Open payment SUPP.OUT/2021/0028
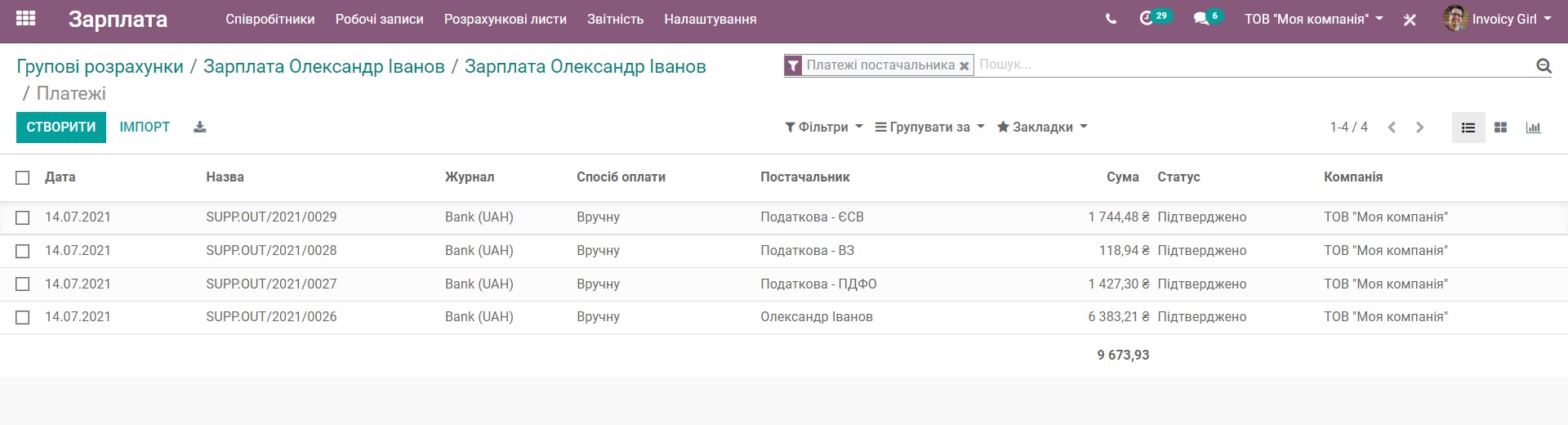1568x425 pixels. click(x=271, y=251)
